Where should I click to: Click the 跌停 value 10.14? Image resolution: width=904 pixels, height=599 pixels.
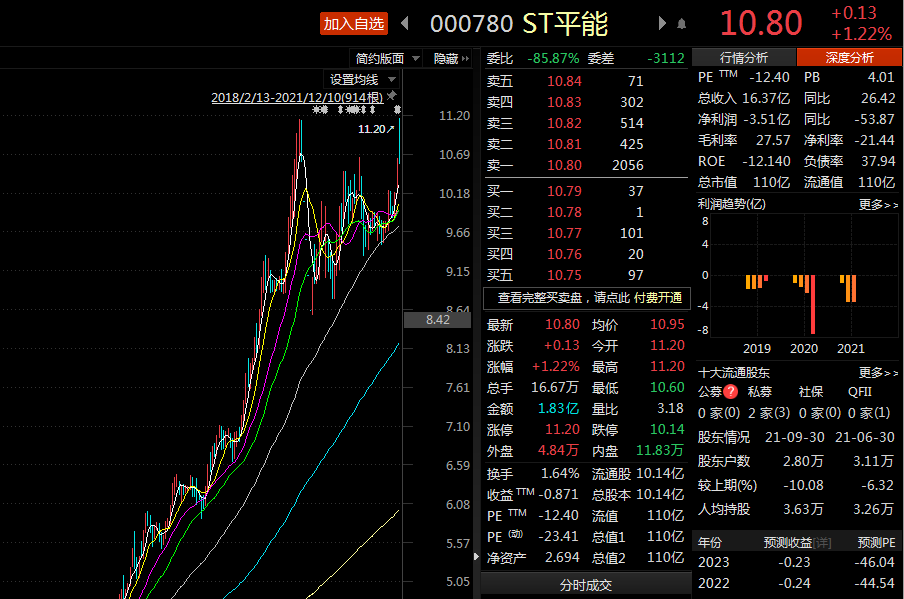tap(667, 430)
